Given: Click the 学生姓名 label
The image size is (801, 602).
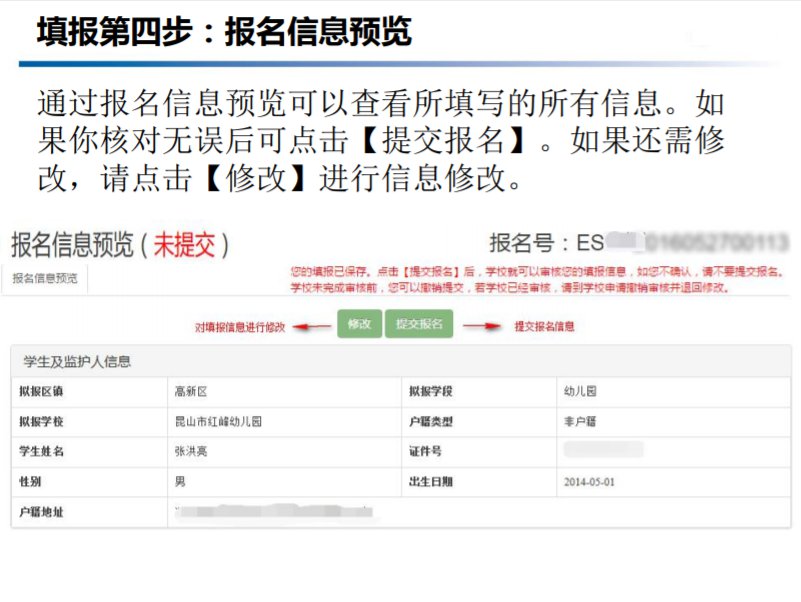Looking at the screenshot, I should (41, 451).
